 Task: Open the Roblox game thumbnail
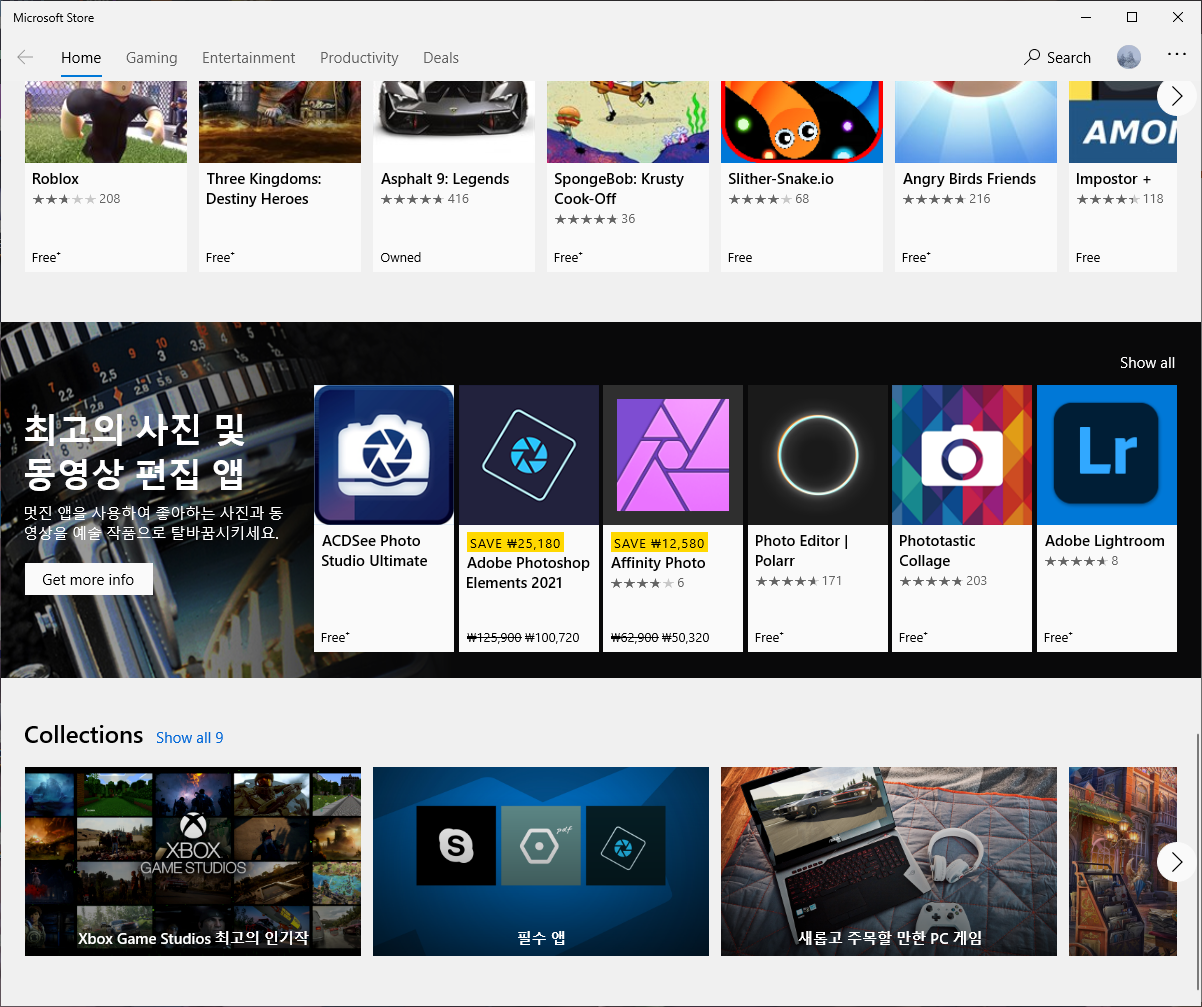click(x=106, y=122)
